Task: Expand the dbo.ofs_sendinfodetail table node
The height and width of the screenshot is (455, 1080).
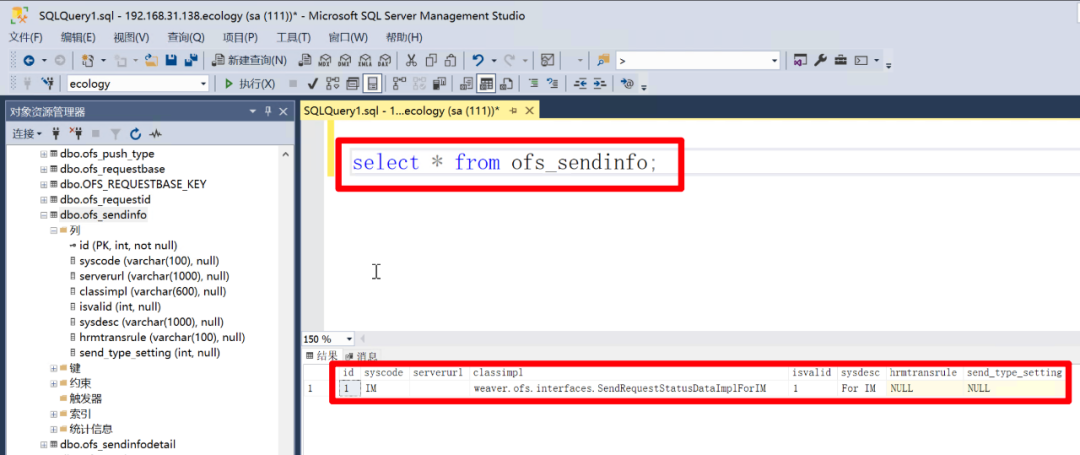Action: pyautogui.click(x=43, y=445)
